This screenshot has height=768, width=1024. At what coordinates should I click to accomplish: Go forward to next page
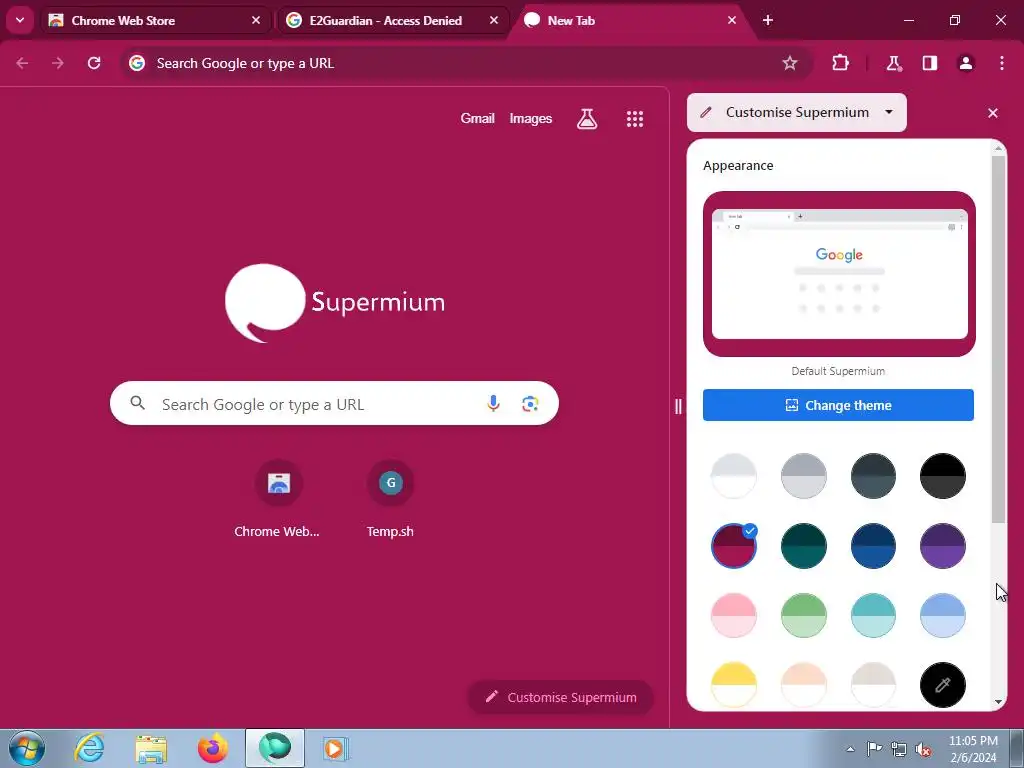pyautogui.click(x=58, y=63)
